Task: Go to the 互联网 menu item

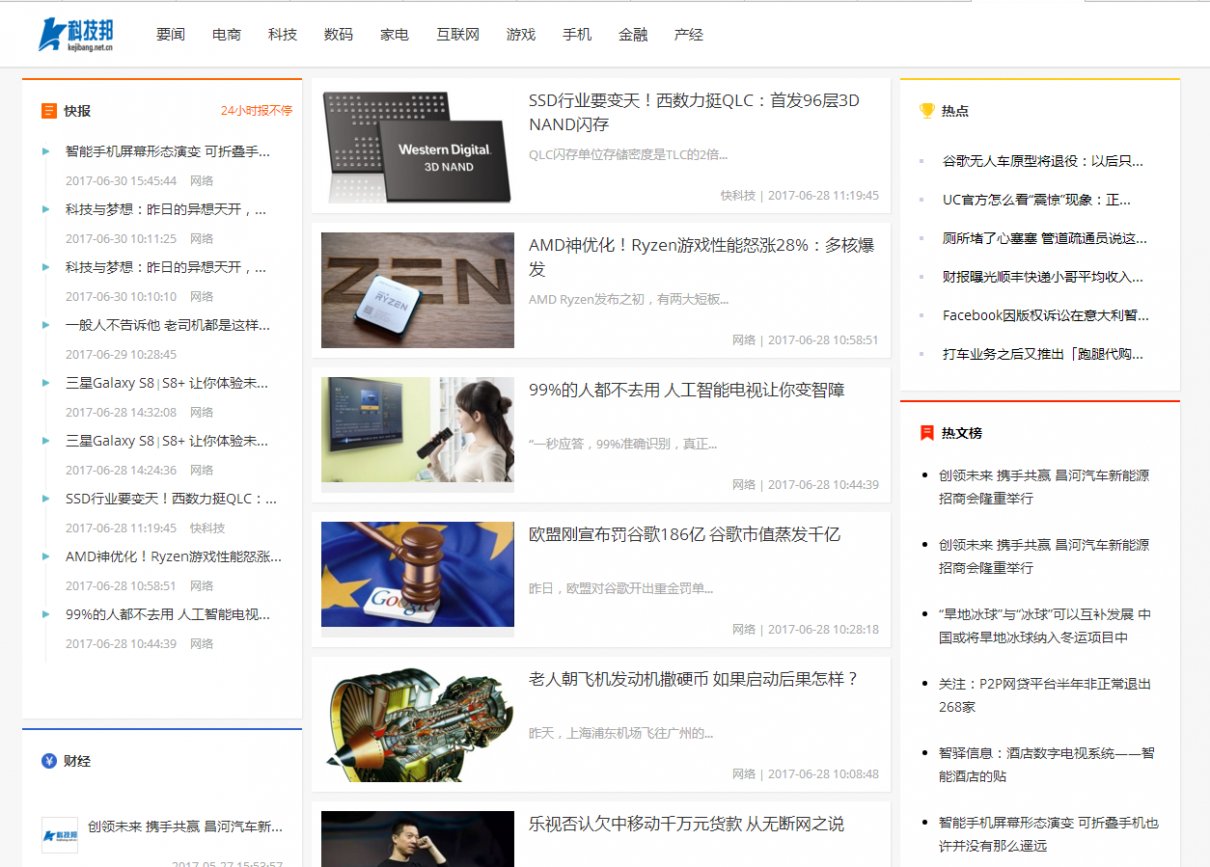Action: (458, 34)
